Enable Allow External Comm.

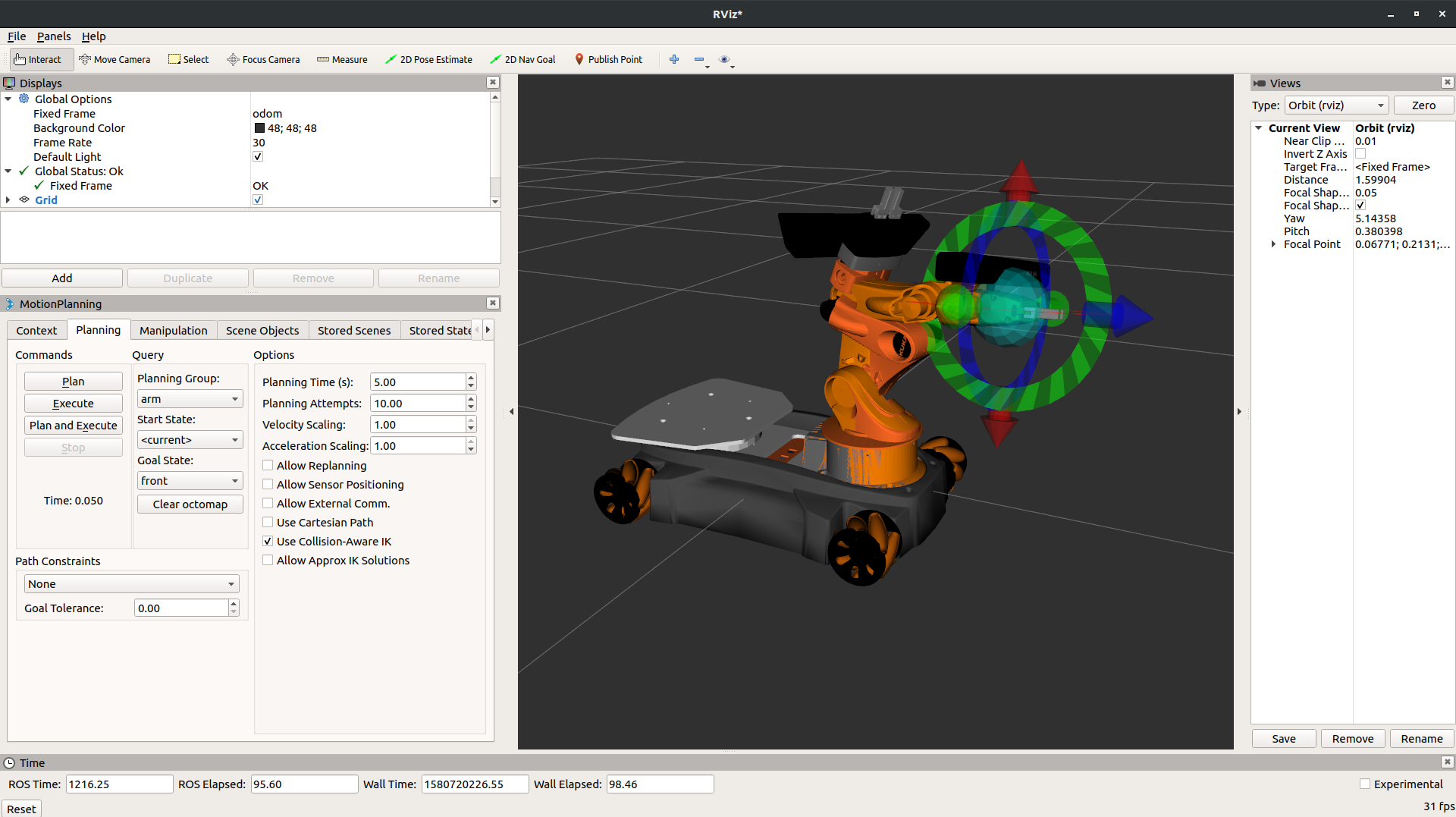268,503
